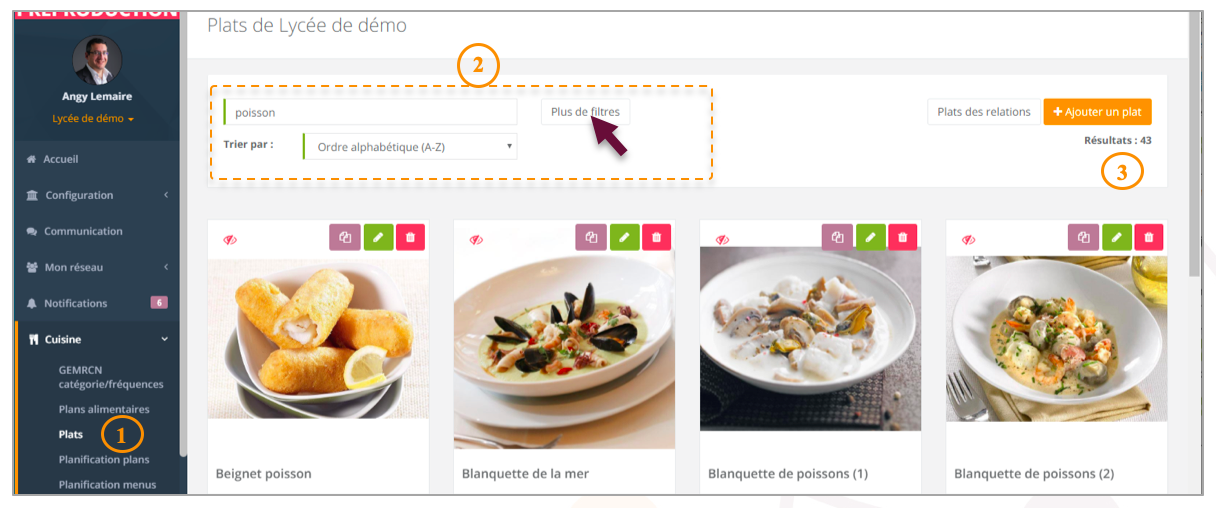
Task: Click Plus de filtres button
Action: tap(585, 111)
